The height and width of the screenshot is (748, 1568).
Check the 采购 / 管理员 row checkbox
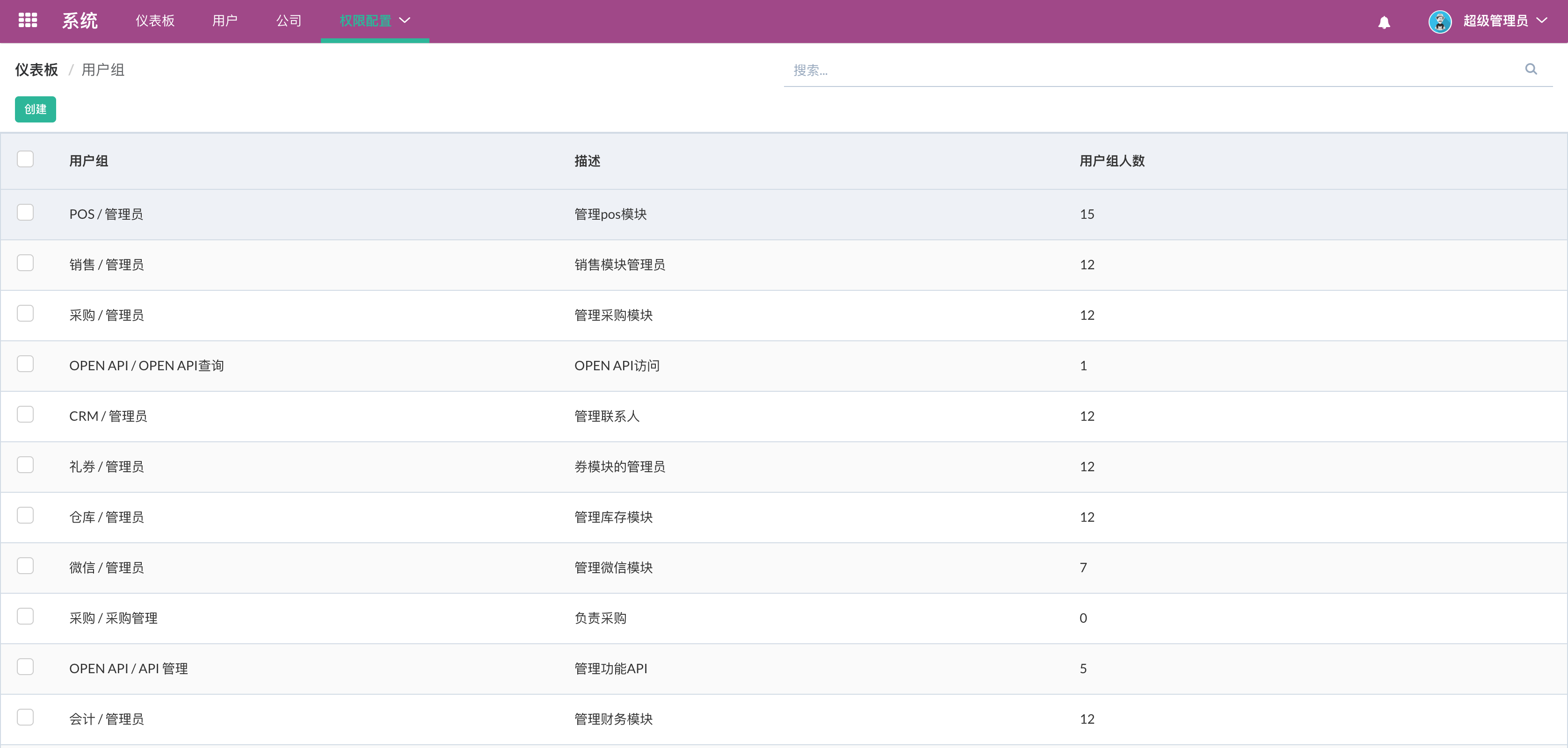click(x=25, y=314)
